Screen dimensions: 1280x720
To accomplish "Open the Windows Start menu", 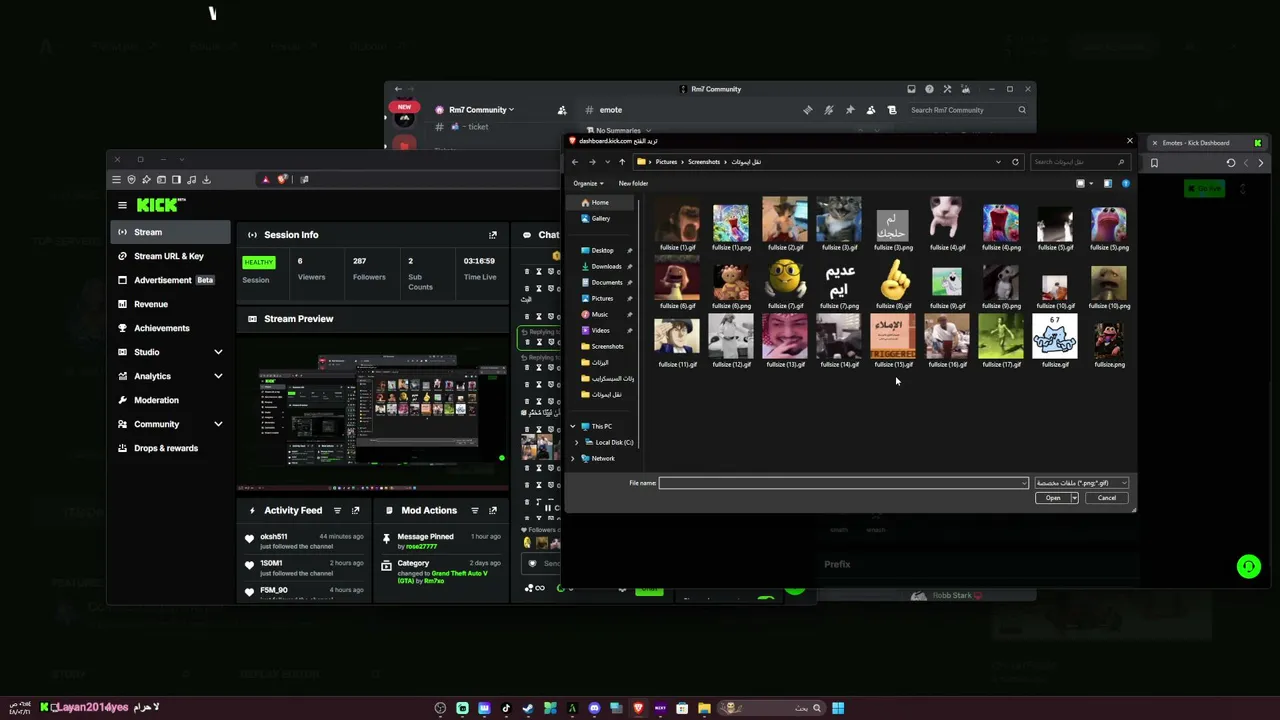I will [x=838, y=708].
